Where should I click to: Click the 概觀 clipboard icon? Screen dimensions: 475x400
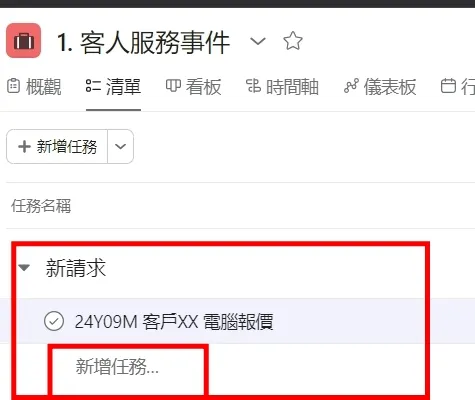pos(13,86)
